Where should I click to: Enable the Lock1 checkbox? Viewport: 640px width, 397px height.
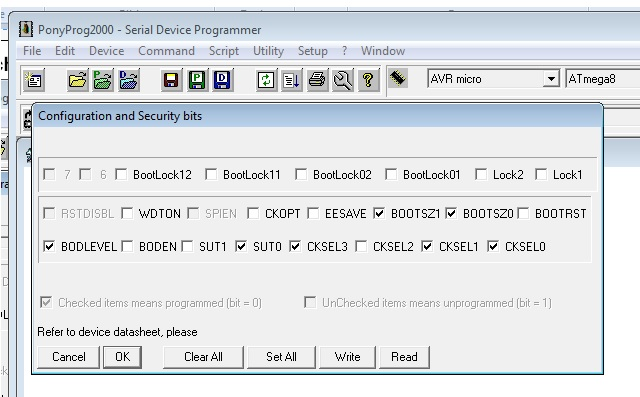coord(541,175)
